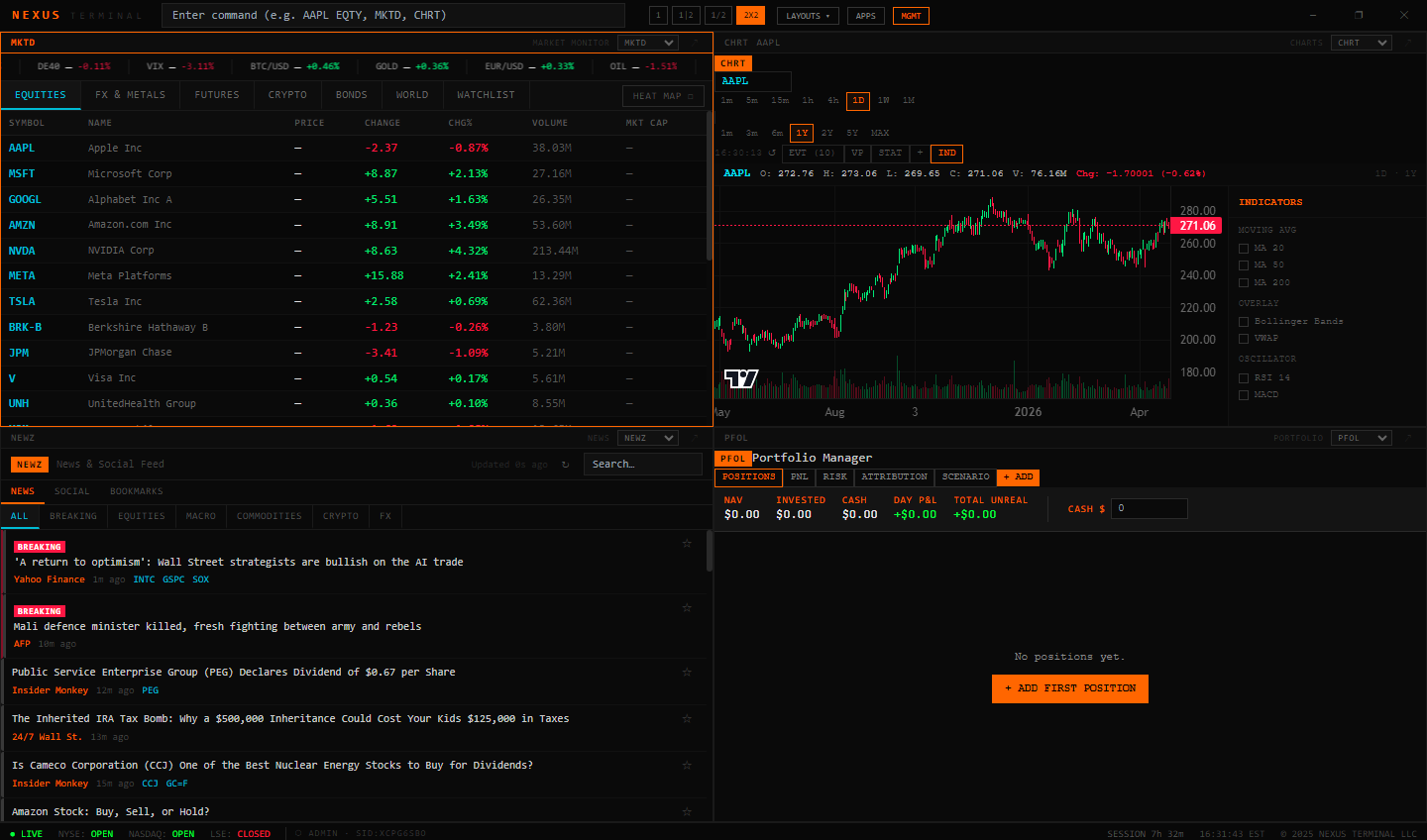Open the NEWZ panel selector dropdown
The image size is (1427, 840).
[648, 438]
